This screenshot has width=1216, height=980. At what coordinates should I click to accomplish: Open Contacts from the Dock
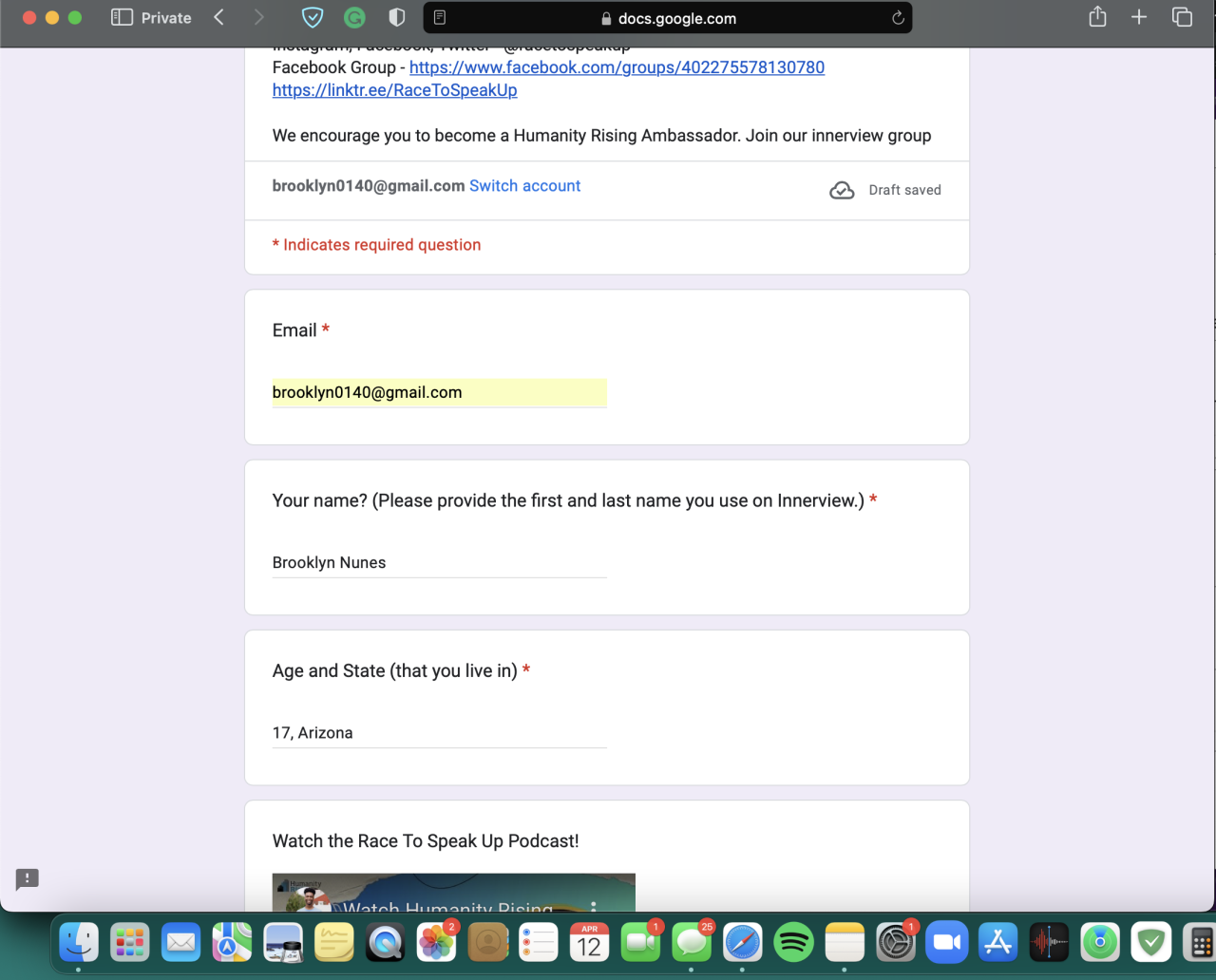coord(487,943)
